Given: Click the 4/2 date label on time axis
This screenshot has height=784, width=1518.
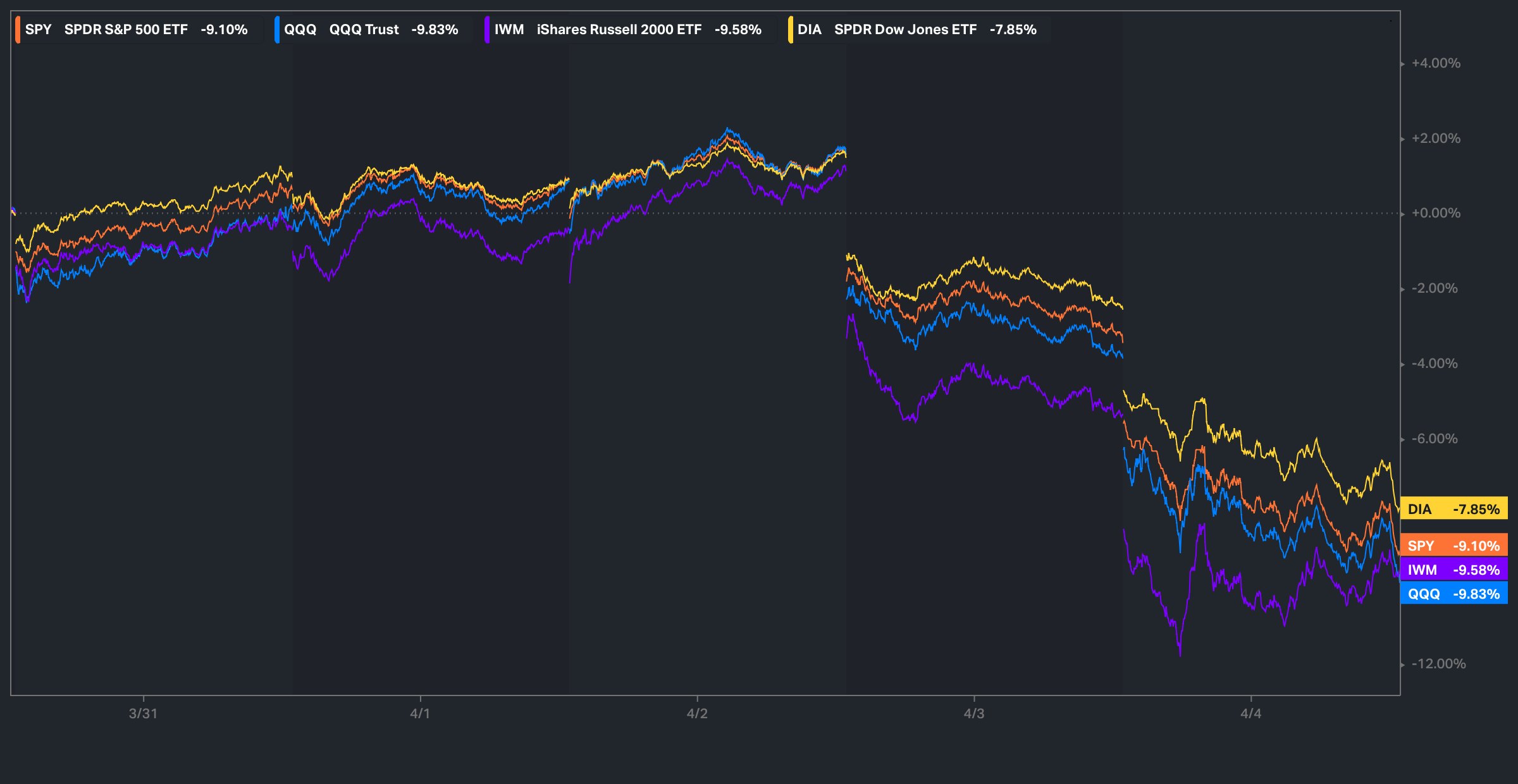Looking at the screenshot, I should [697, 714].
